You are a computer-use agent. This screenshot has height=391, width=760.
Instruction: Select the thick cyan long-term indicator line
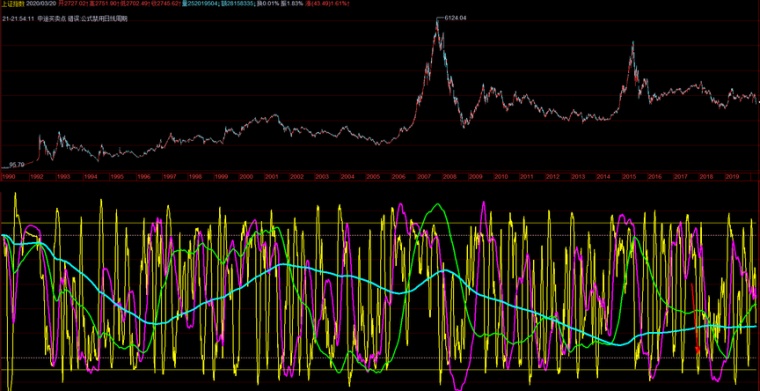(x=339, y=276)
